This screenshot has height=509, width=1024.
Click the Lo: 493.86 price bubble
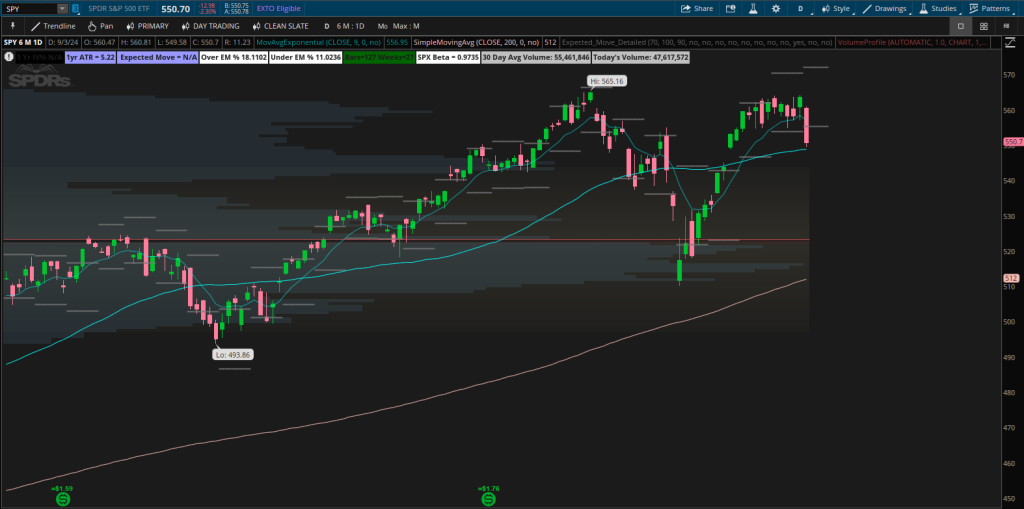coord(233,355)
